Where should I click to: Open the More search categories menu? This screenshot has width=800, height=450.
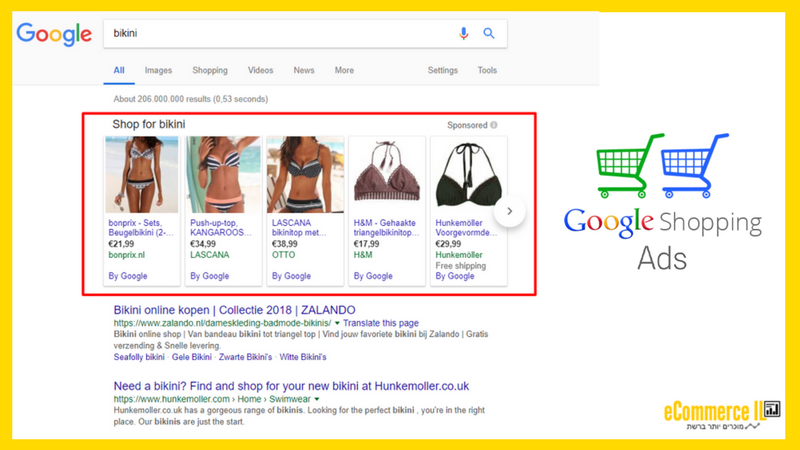click(x=344, y=70)
